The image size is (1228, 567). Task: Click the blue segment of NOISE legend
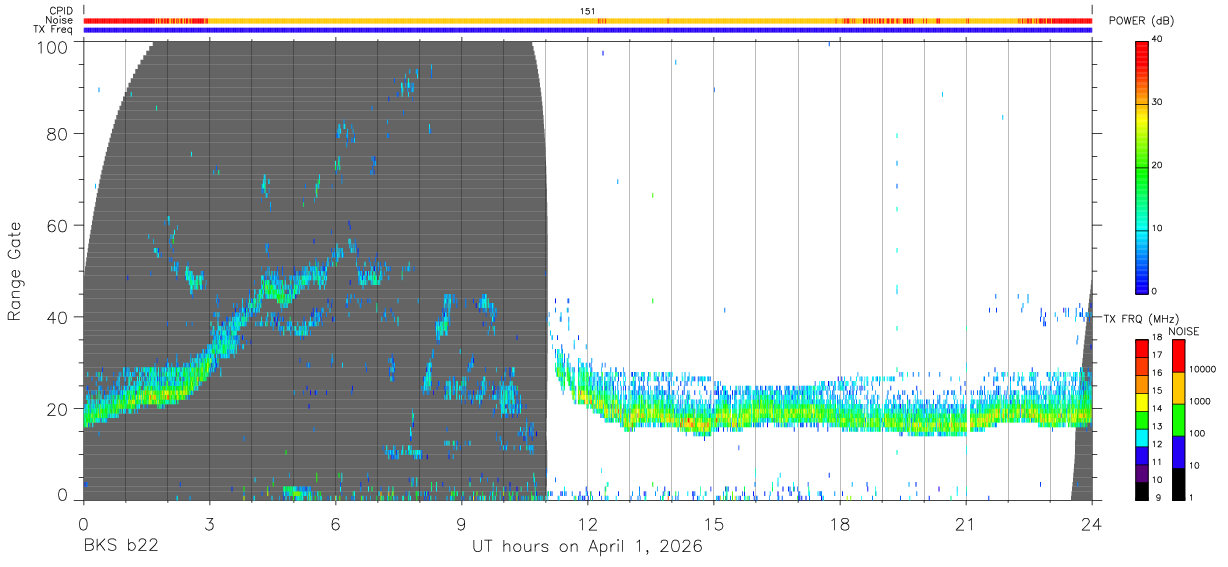point(1178,452)
